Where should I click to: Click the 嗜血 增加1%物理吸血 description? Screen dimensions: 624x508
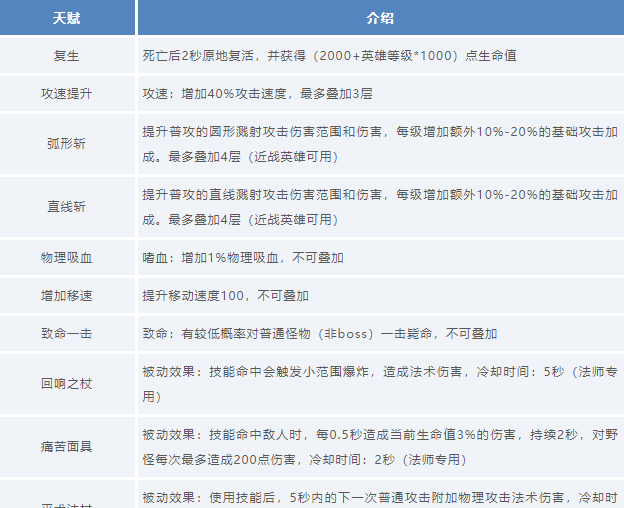[x=243, y=258]
